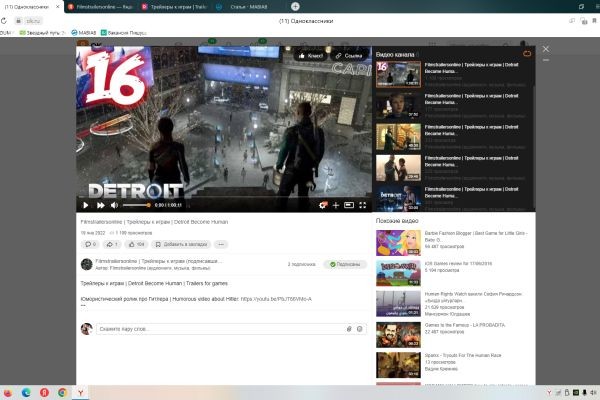The width and height of the screenshot is (600, 400).
Task: Minimize the video player overlay
Action: 546,60
